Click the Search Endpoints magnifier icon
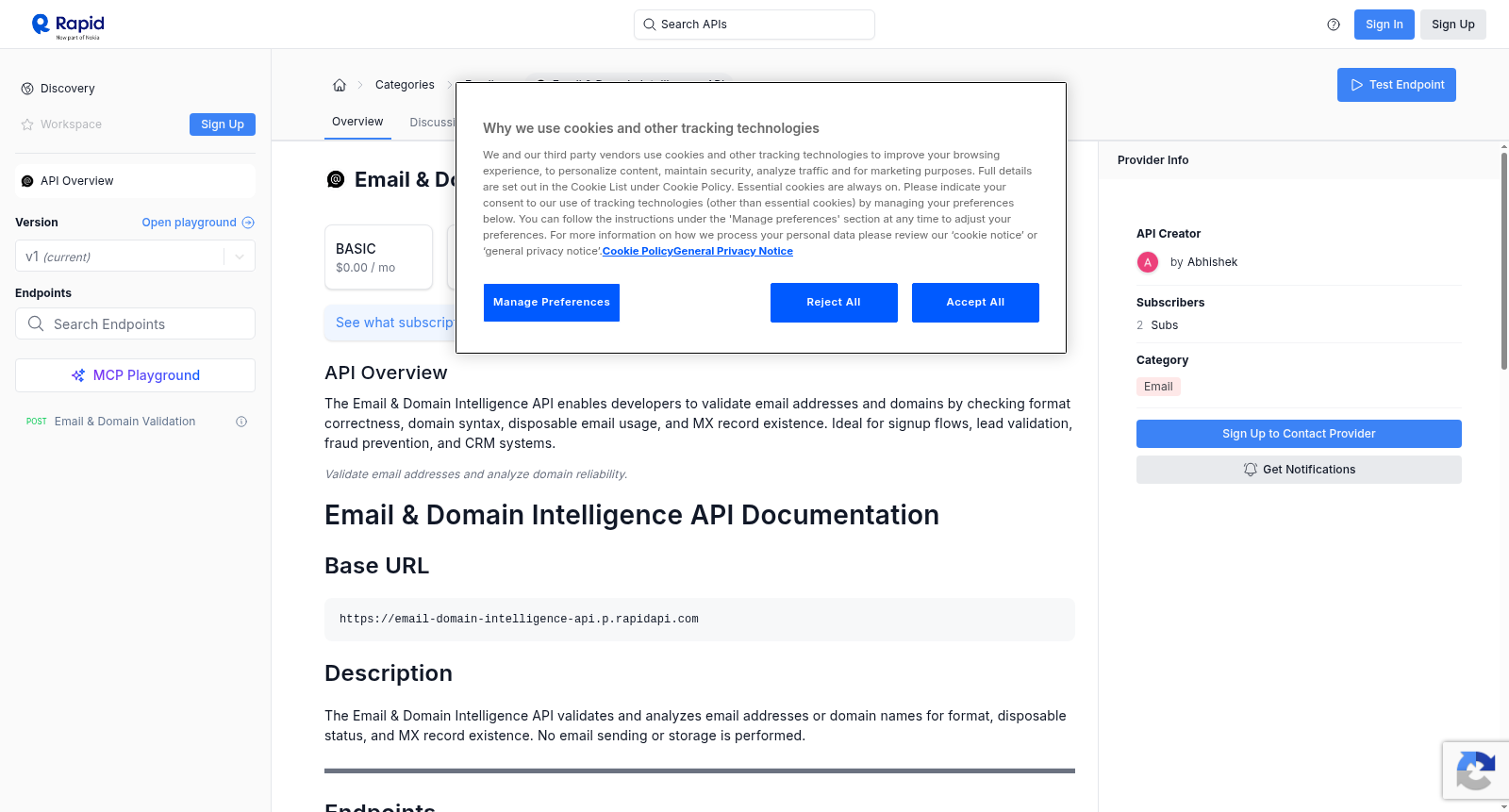The height and width of the screenshot is (812, 1509). click(x=36, y=323)
